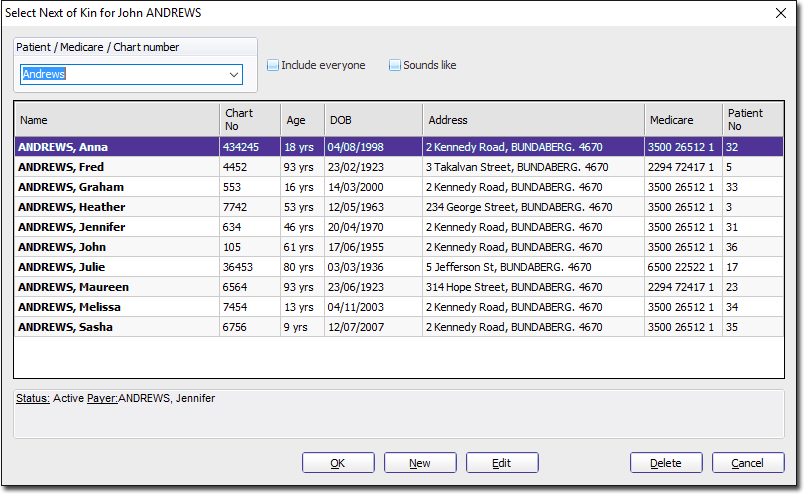Click the Edit button

[x=502, y=463]
